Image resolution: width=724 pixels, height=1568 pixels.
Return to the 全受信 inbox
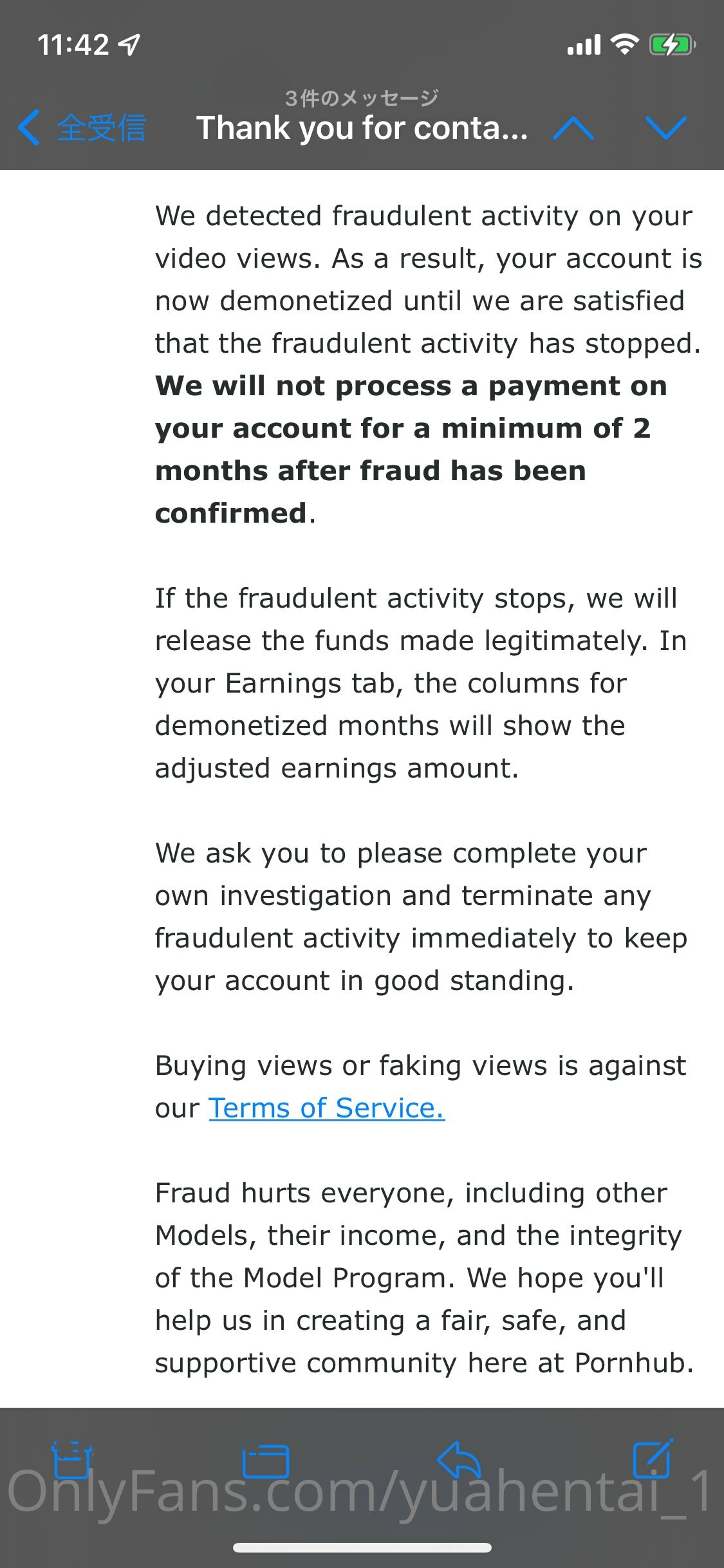pyautogui.click(x=101, y=127)
